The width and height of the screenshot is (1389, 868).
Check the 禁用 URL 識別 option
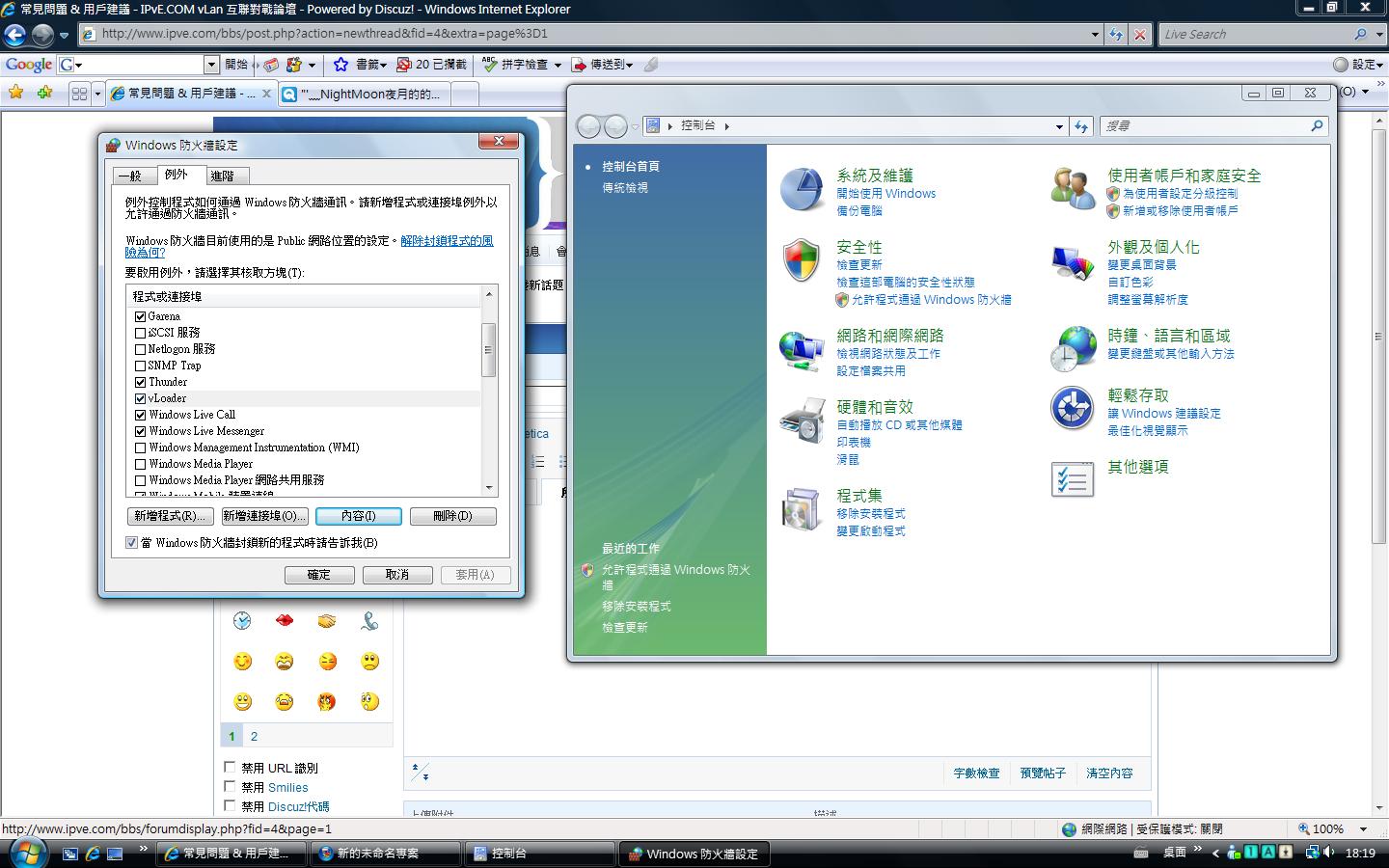pyautogui.click(x=230, y=768)
